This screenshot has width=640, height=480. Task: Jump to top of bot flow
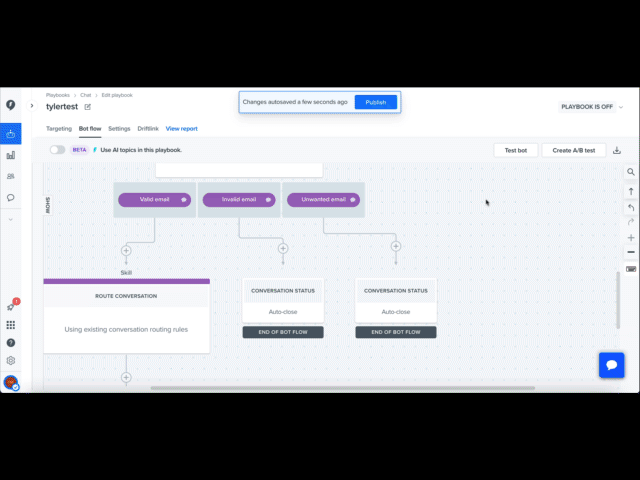631,191
